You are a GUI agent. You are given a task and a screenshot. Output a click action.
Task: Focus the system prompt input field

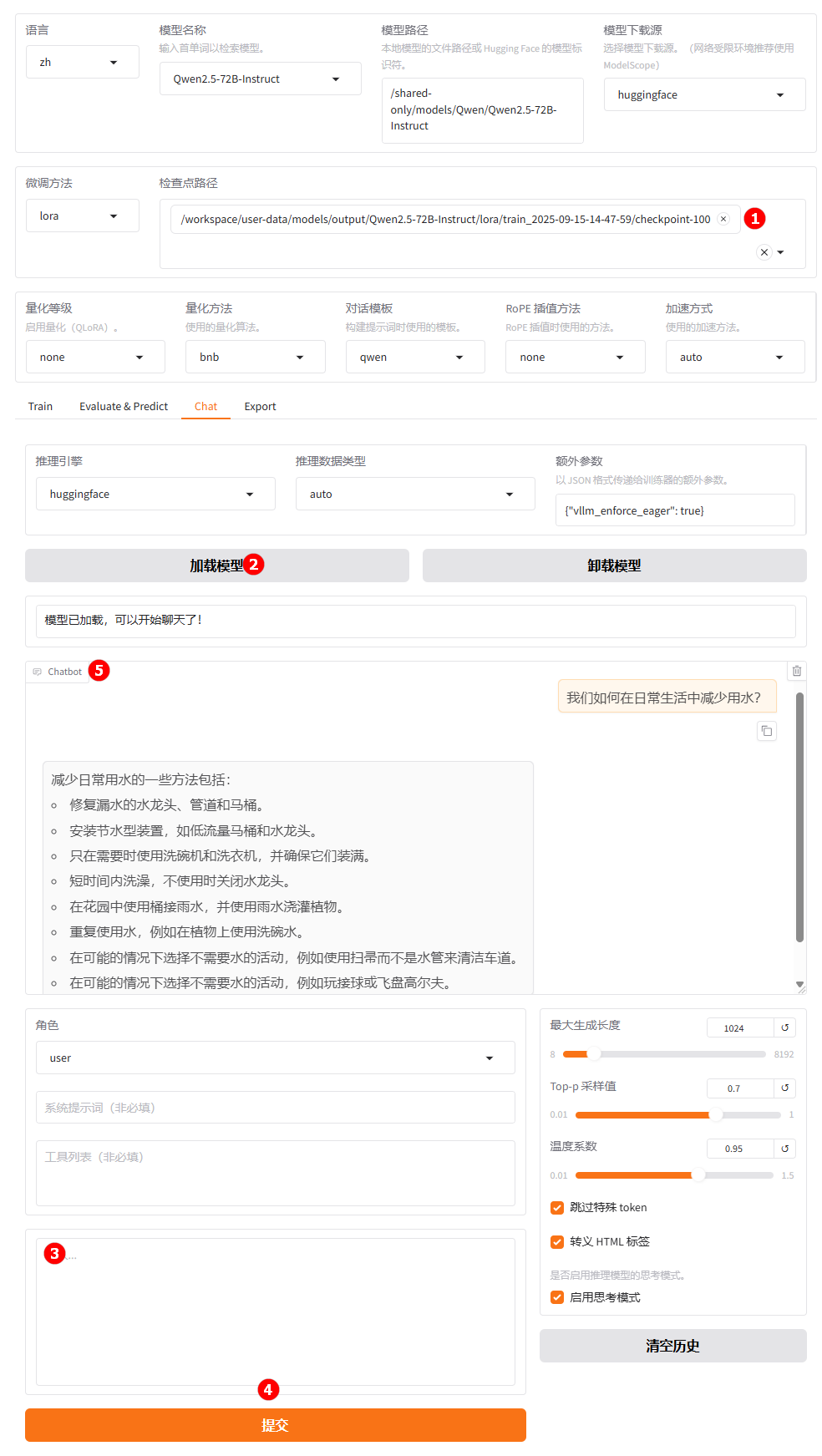tap(275, 1108)
